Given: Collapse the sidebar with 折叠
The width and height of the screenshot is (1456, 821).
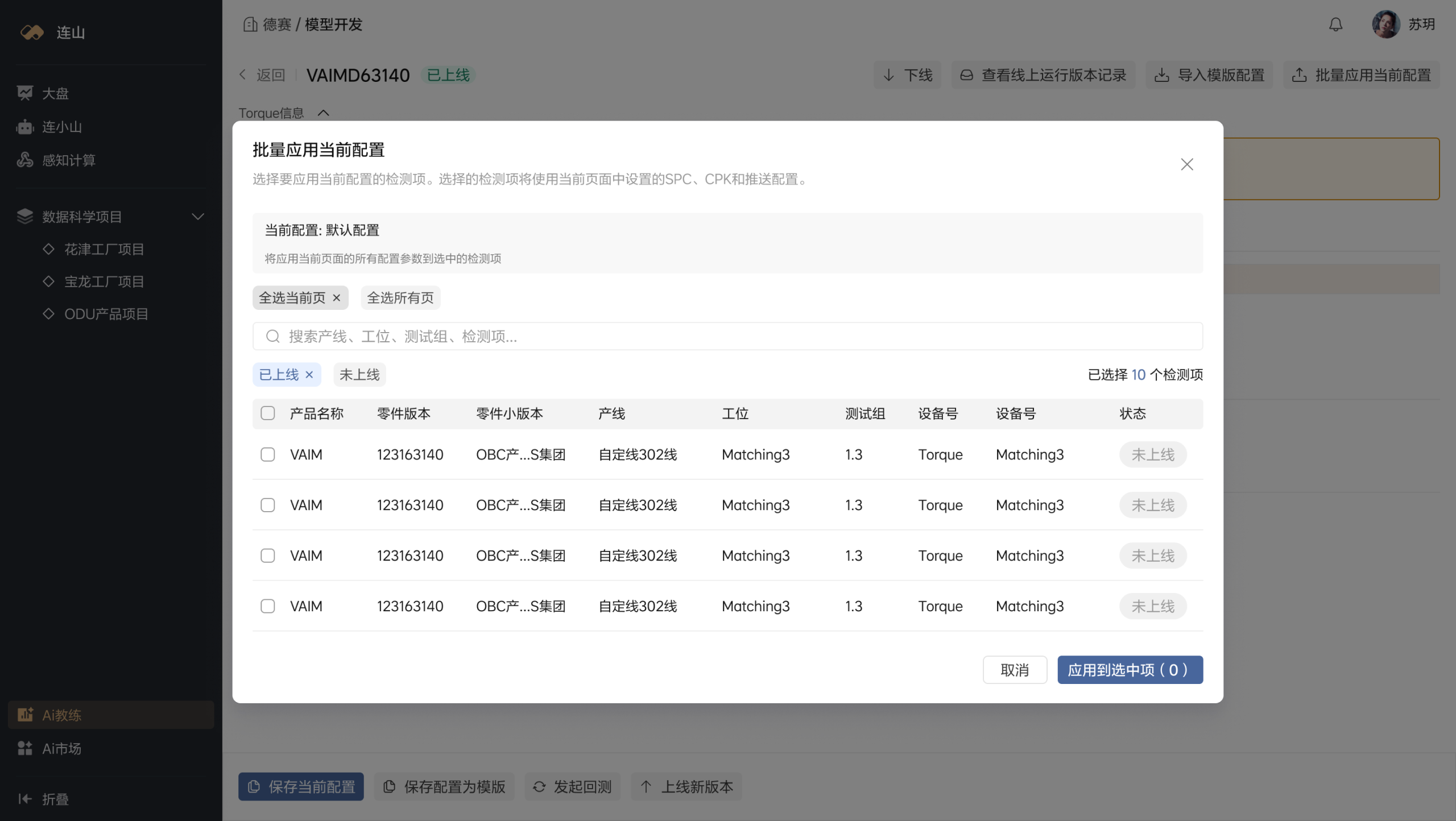Looking at the screenshot, I should coord(44,799).
